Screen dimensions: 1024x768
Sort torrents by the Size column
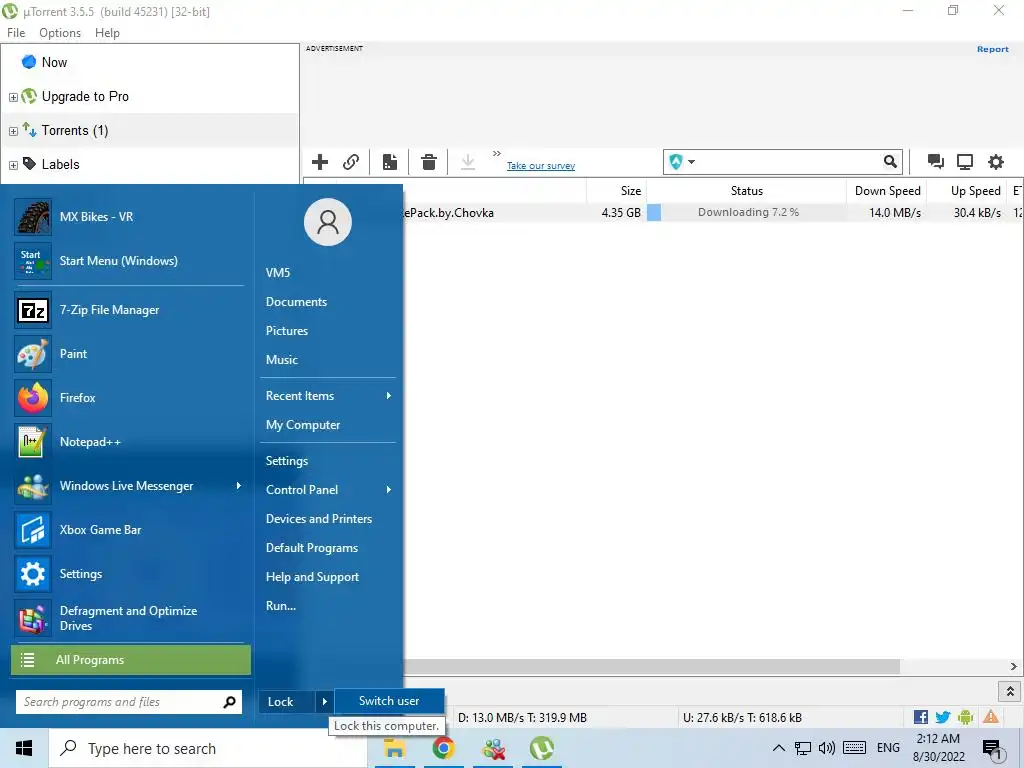(616, 191)
